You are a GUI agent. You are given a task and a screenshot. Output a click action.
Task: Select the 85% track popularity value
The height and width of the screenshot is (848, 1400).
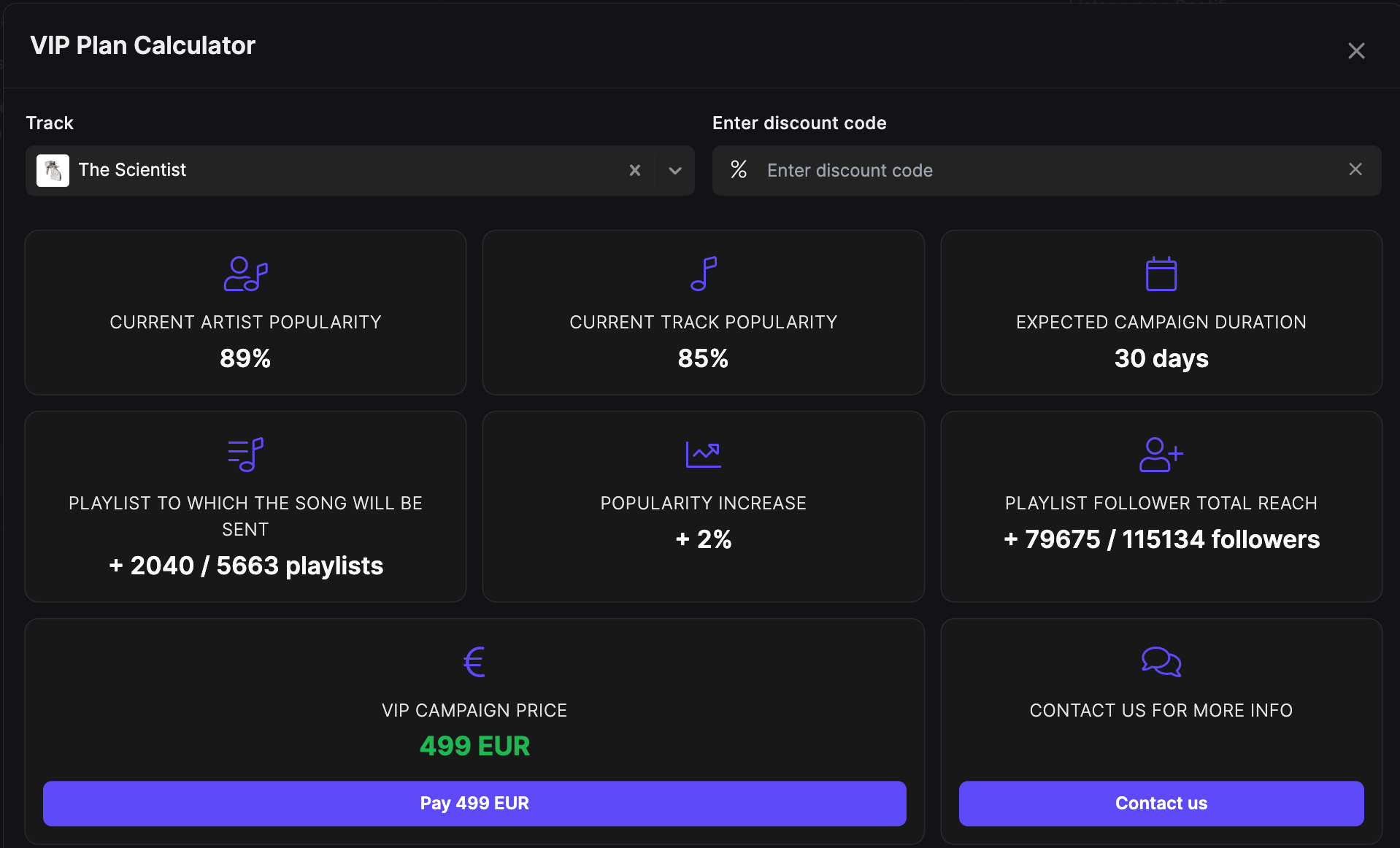tap(704, 358)
